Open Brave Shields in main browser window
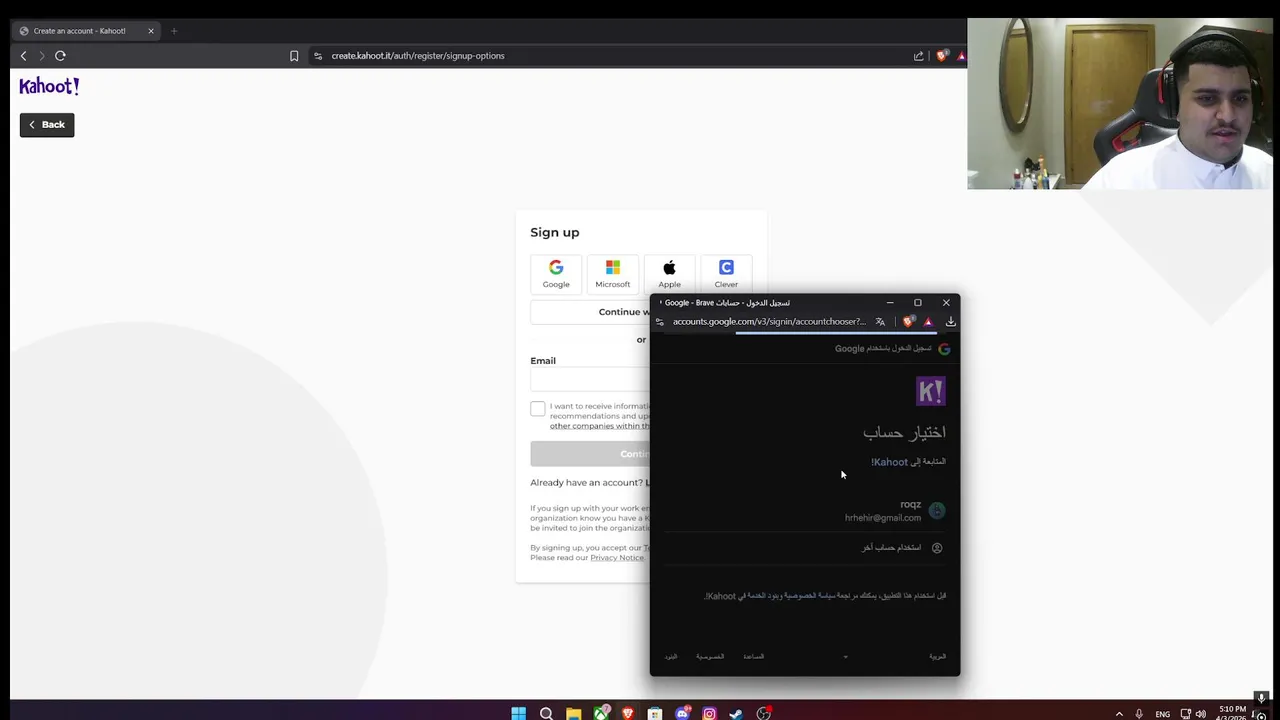The image size is (1280, 720). (x=941, y=56)
